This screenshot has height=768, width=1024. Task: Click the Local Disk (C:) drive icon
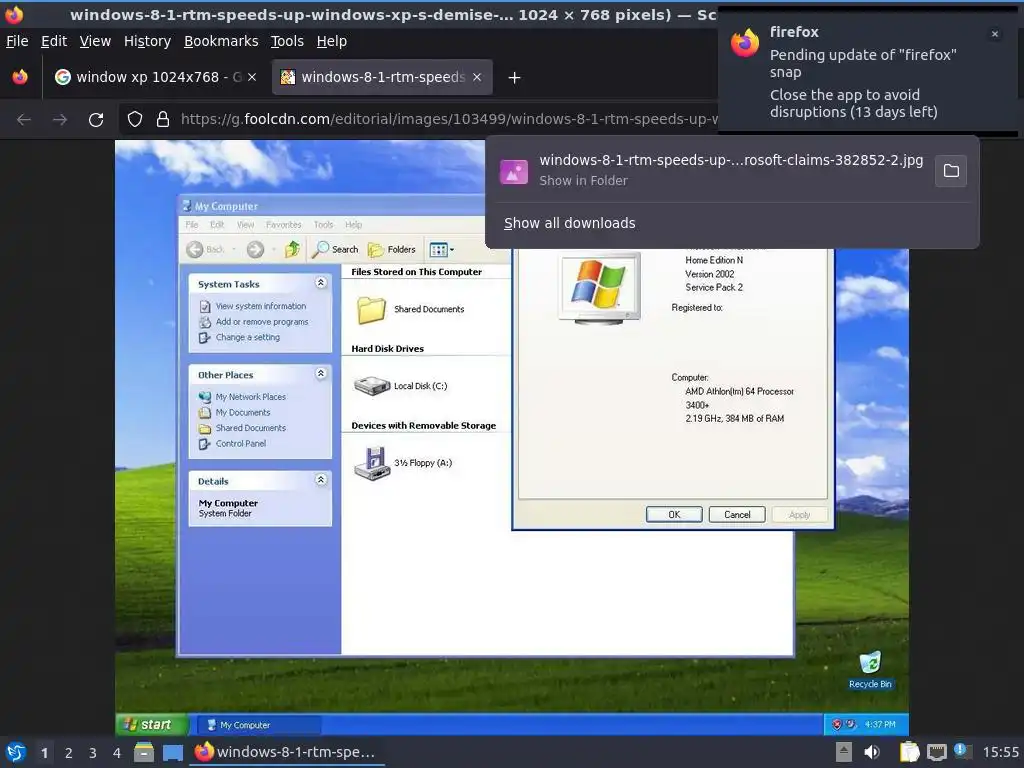[x=372, y=385]
